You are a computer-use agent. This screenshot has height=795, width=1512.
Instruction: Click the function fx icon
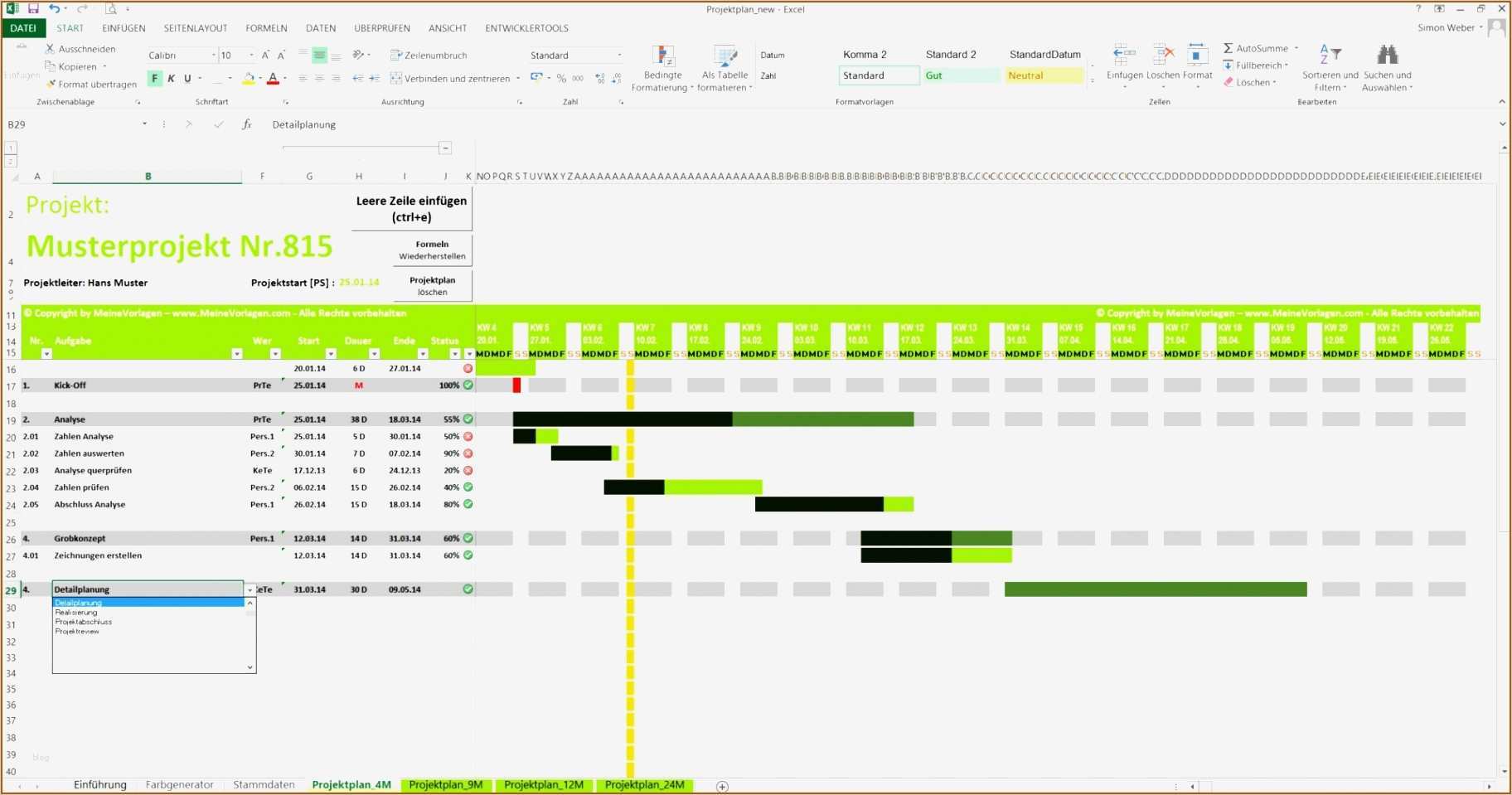click(x=246, y=124)
